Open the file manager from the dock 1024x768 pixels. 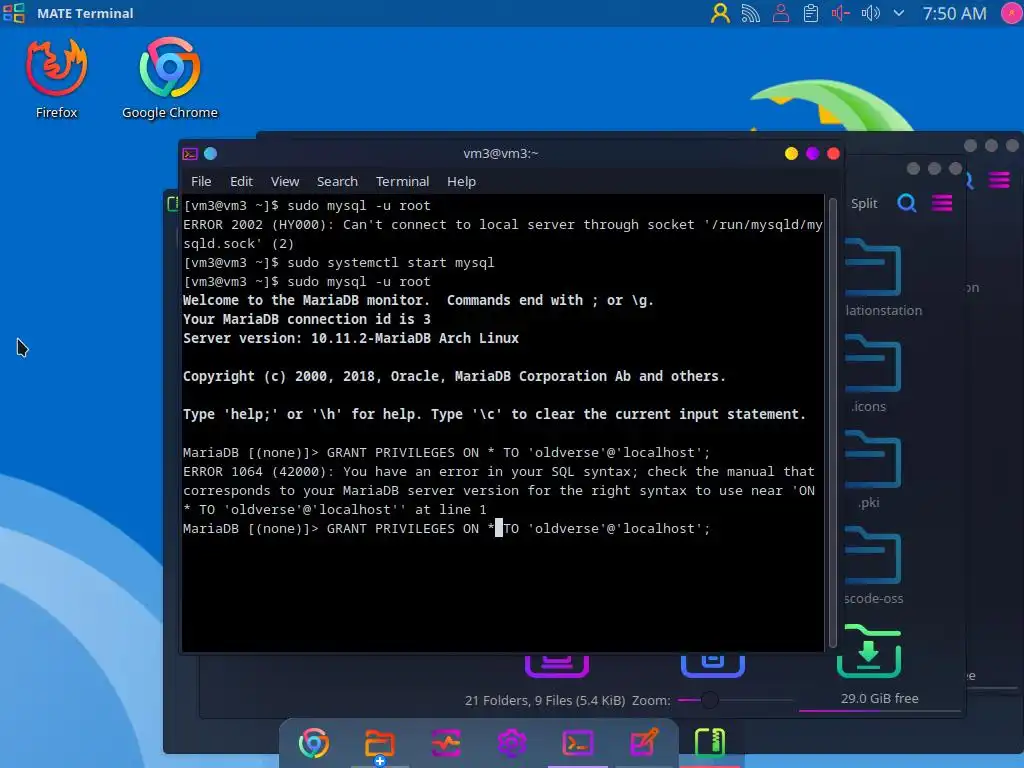click(379, 743)
